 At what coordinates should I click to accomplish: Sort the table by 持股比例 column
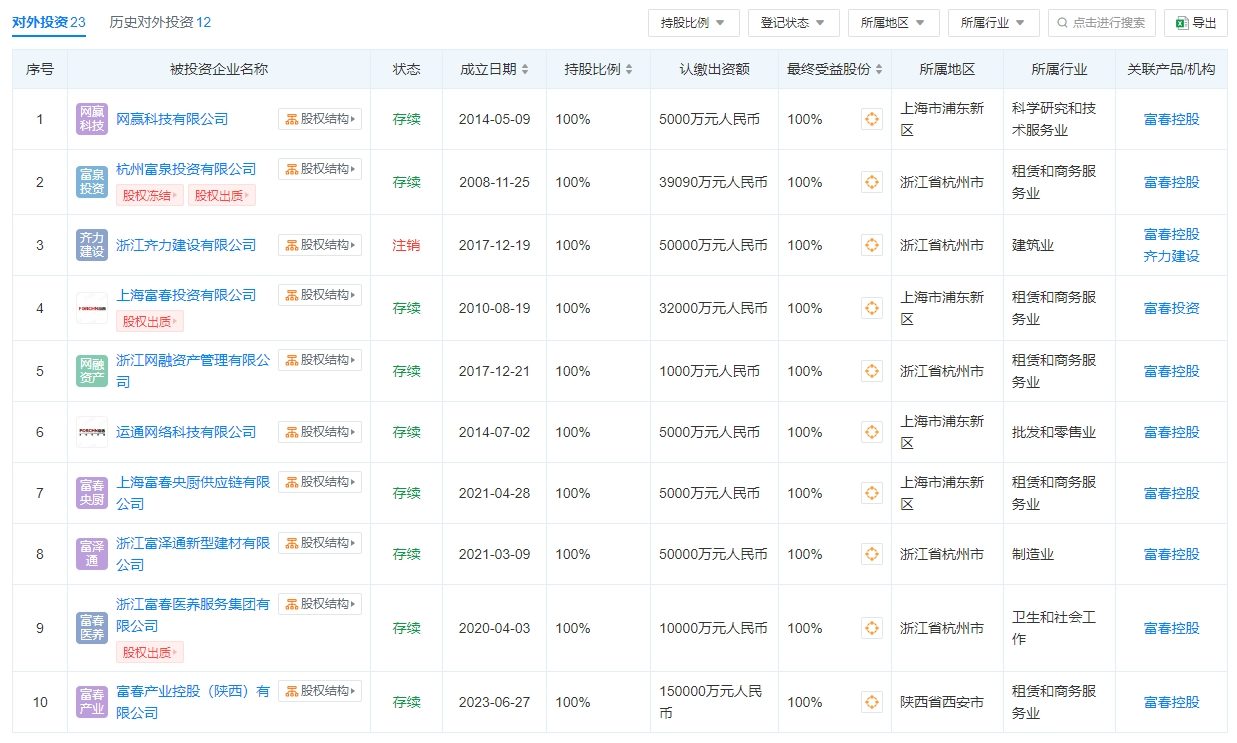pyautogui.click(x=629, y=70)
